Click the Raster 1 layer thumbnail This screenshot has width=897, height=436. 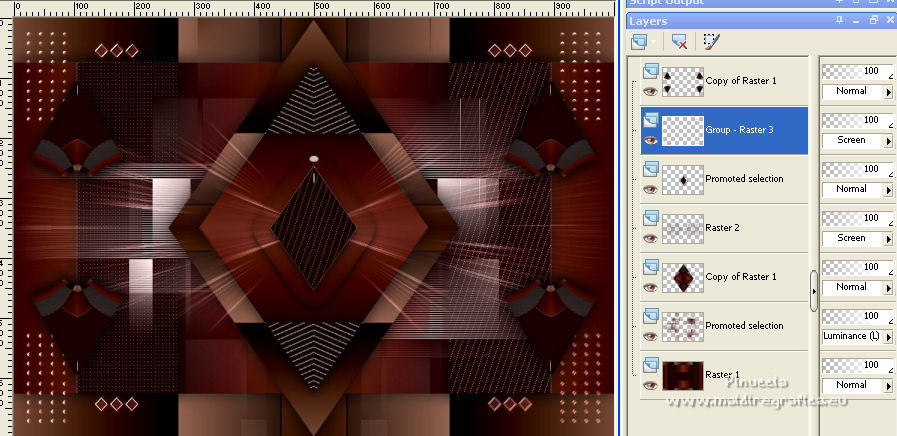[682, 375]
